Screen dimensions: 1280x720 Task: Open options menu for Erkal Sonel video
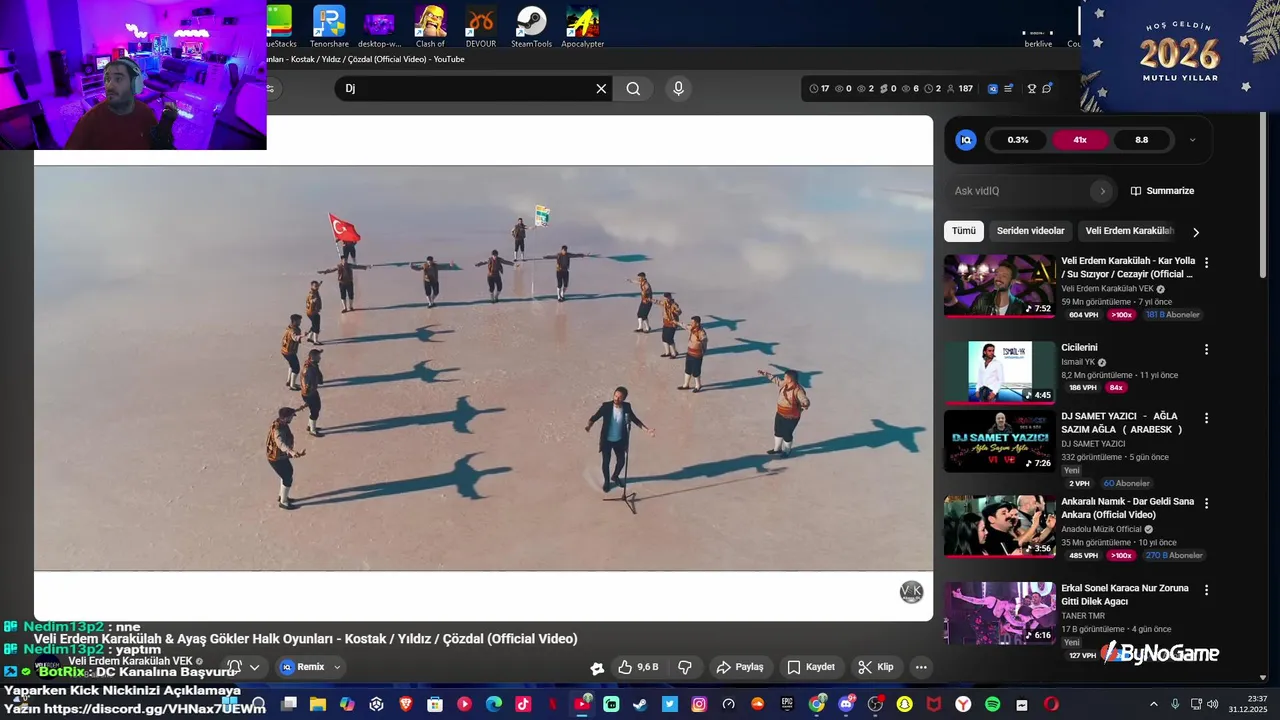(1206, 591)
